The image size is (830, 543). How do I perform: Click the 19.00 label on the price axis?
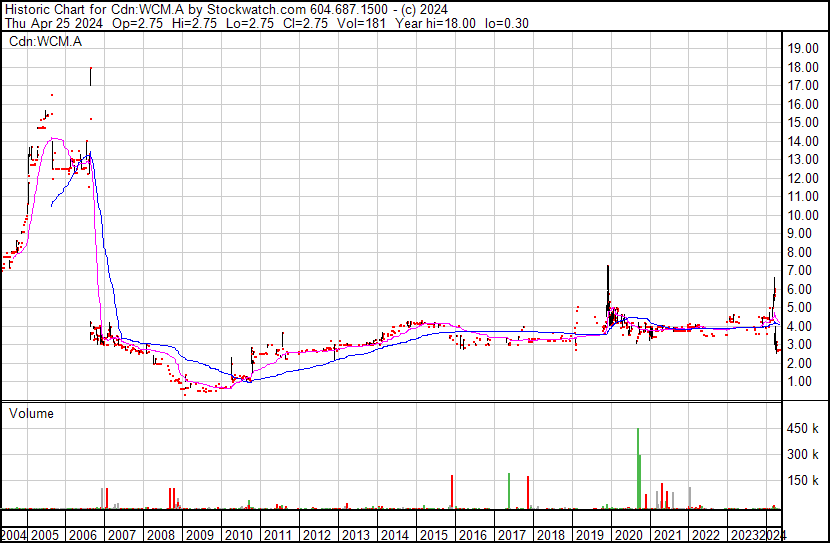803,48
